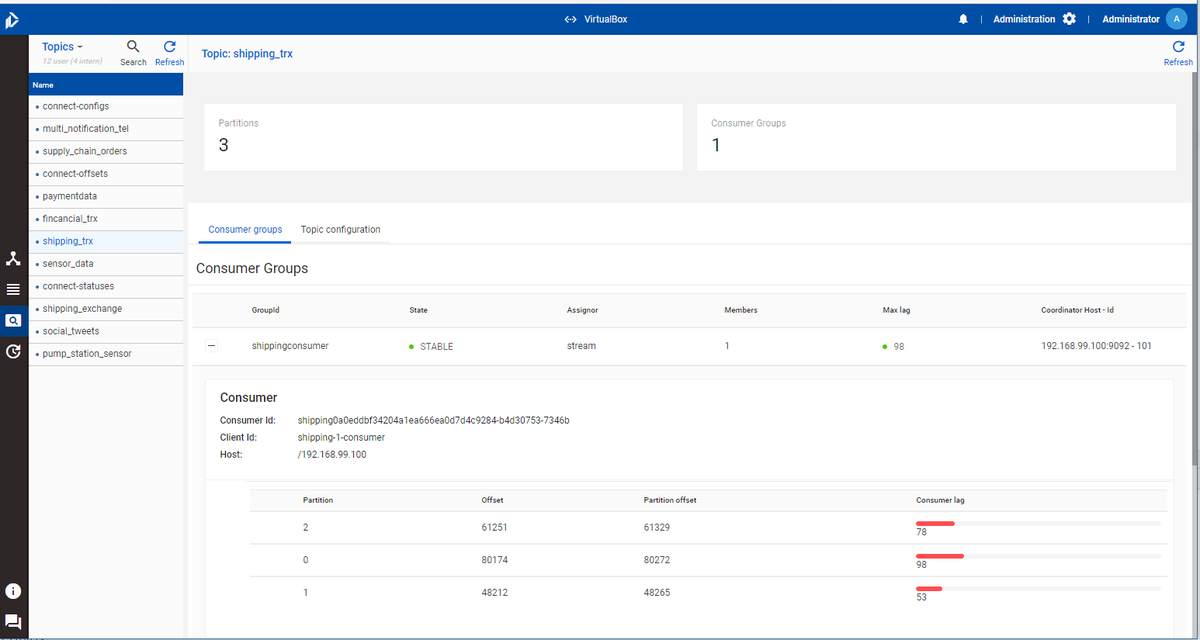Open the topology (hierarchy) sidebar icon
The height and width of the screenshot is (640, 1200).
13,259
